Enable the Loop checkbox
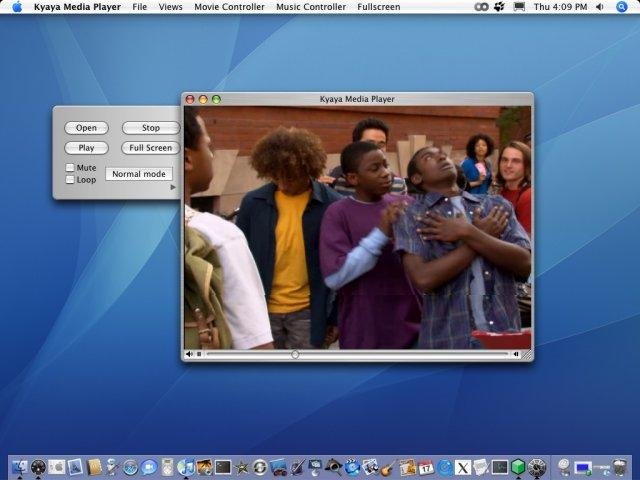Screen dimensions: 640x480 click(70, 180)
